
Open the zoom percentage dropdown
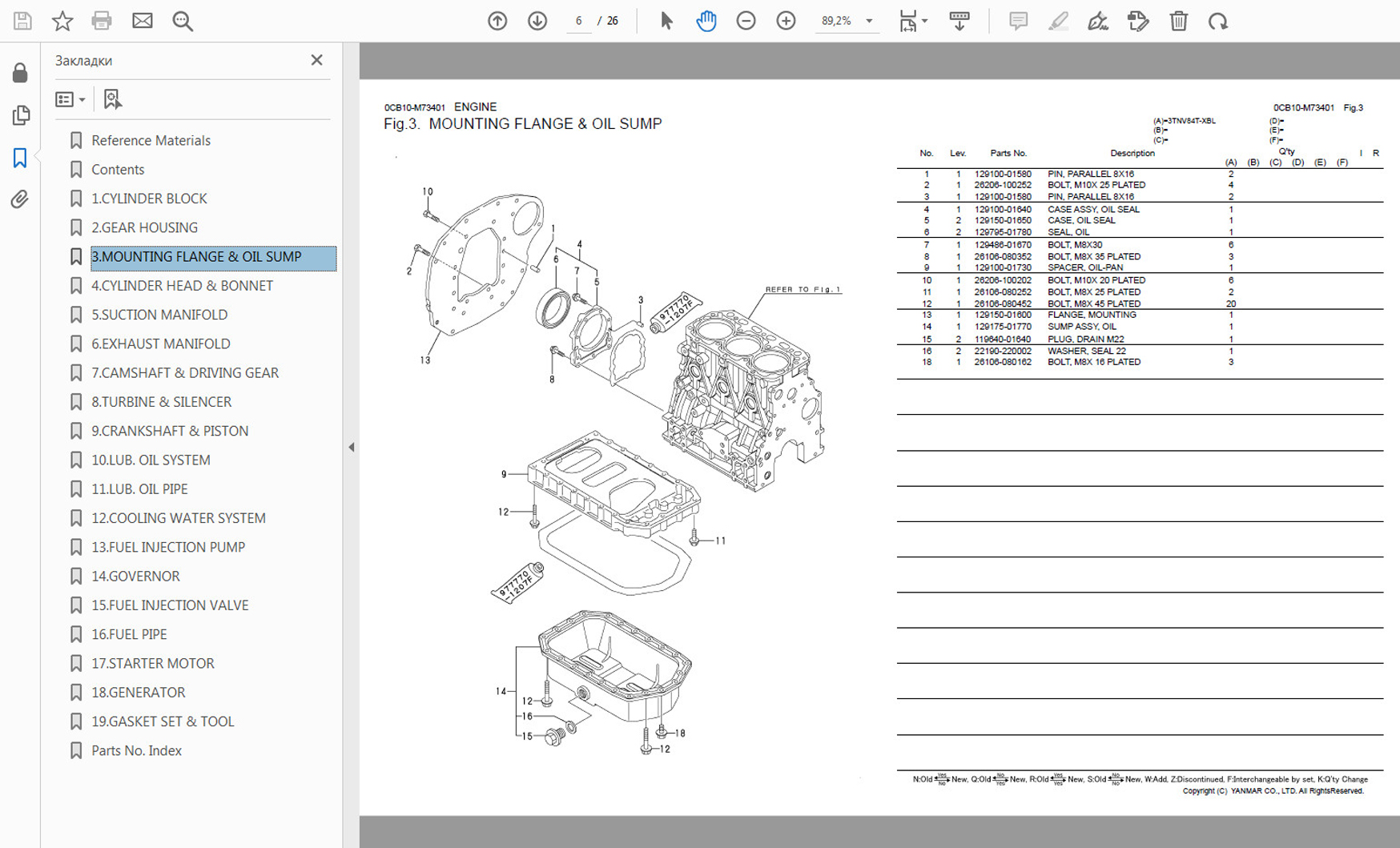pyautogui.click(x=869, y=21)
